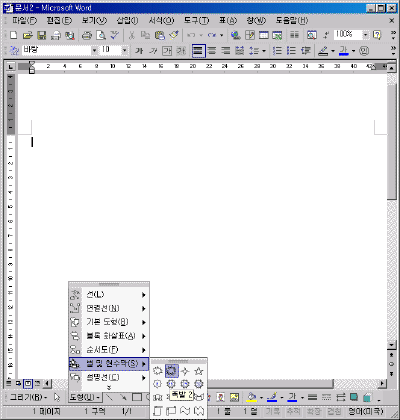Screen dimensions: 400x420
Task: Click the Insert Picture icon in drawing toolbar
Action: pos(234,397)
